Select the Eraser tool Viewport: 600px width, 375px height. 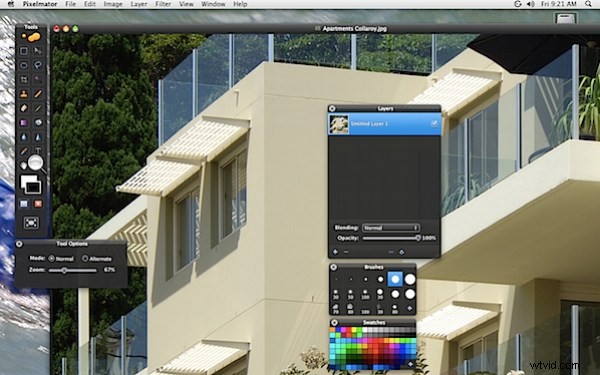tap(24, 108)
